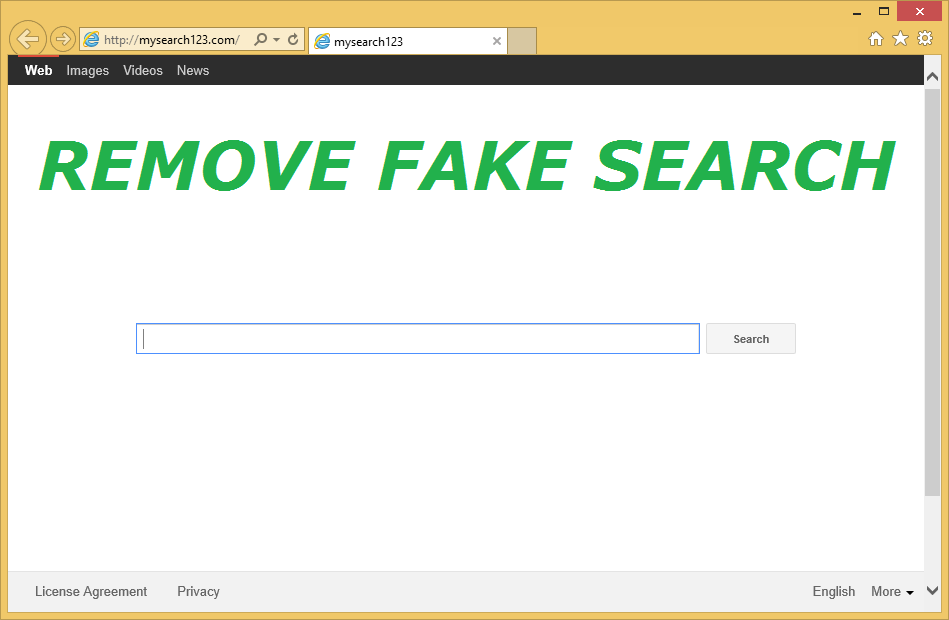Open the Privacy link
The image size is (949, 620).
coord(198,592)
